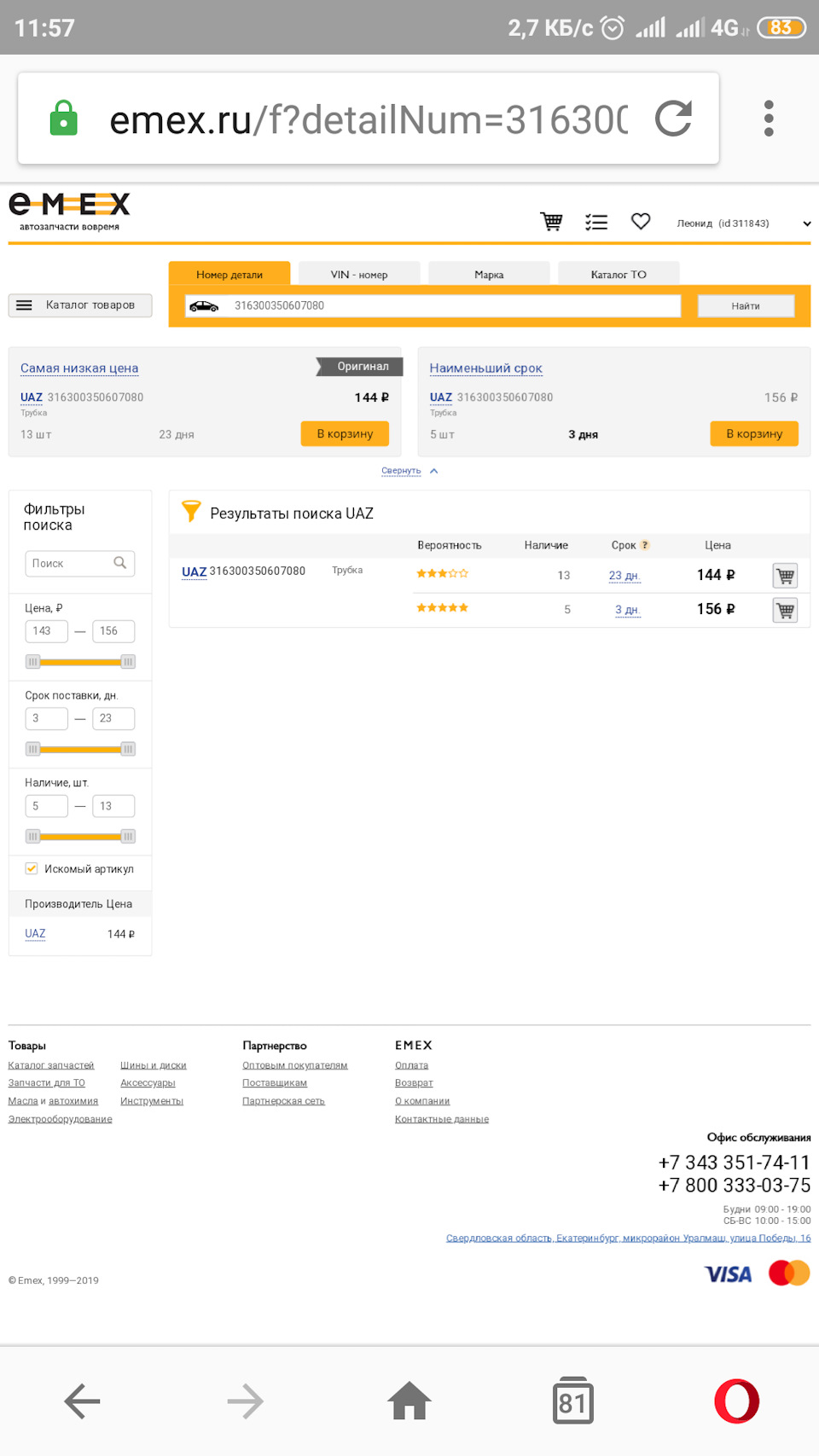Open the Каталог товаров menu
819x1456 pixels.
click(80, 305)
